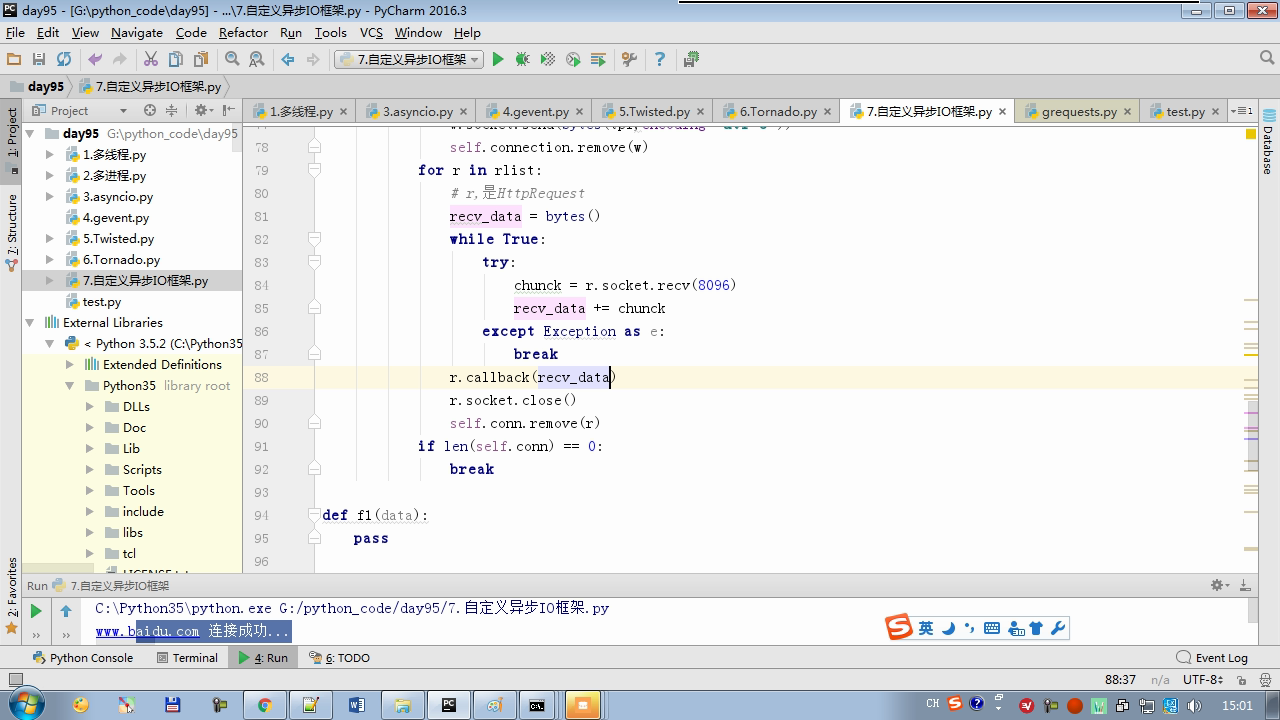Viewport: 1280px width, 720px height.
Task: Open Find using the magnifier icon
Action: [x=232, y=60]
